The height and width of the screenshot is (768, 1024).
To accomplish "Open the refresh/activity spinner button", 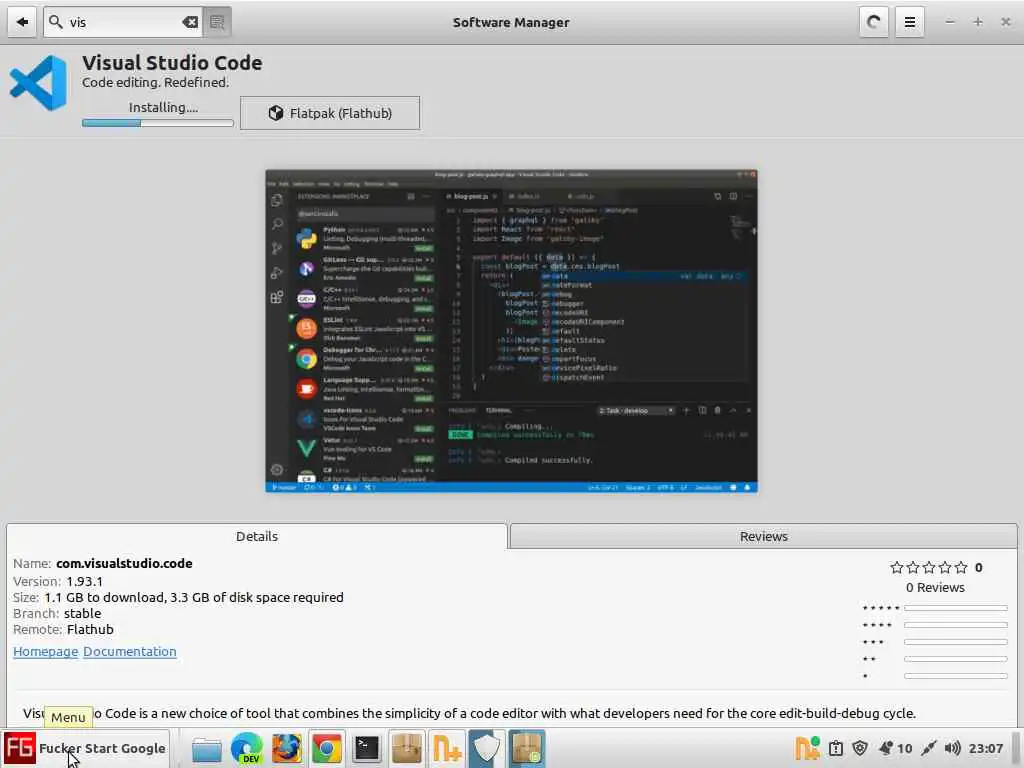I will point(873,22).
